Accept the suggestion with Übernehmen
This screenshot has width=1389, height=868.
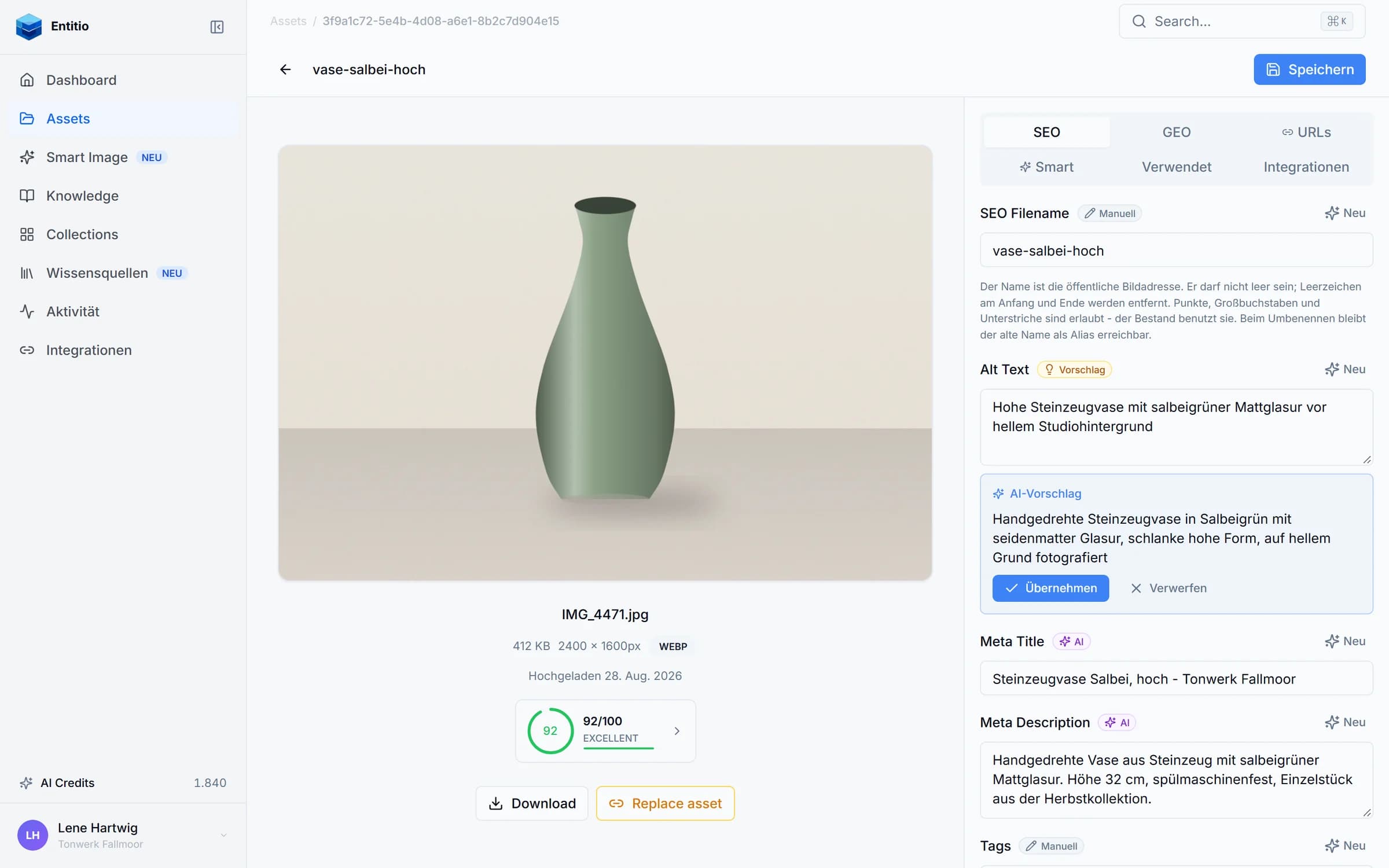[x=1050, y=588]
